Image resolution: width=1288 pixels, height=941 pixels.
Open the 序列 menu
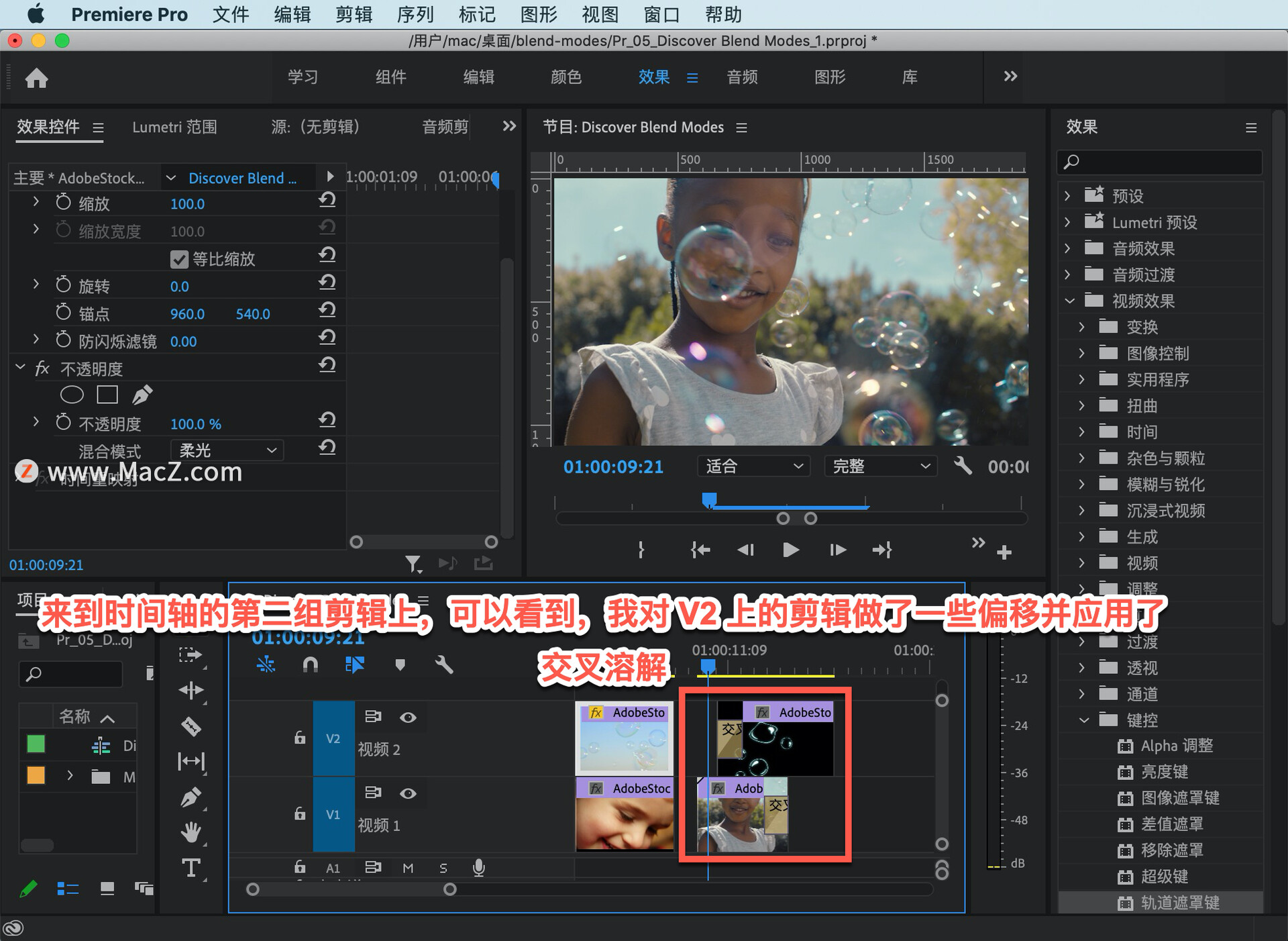click(x=415, y=14)
